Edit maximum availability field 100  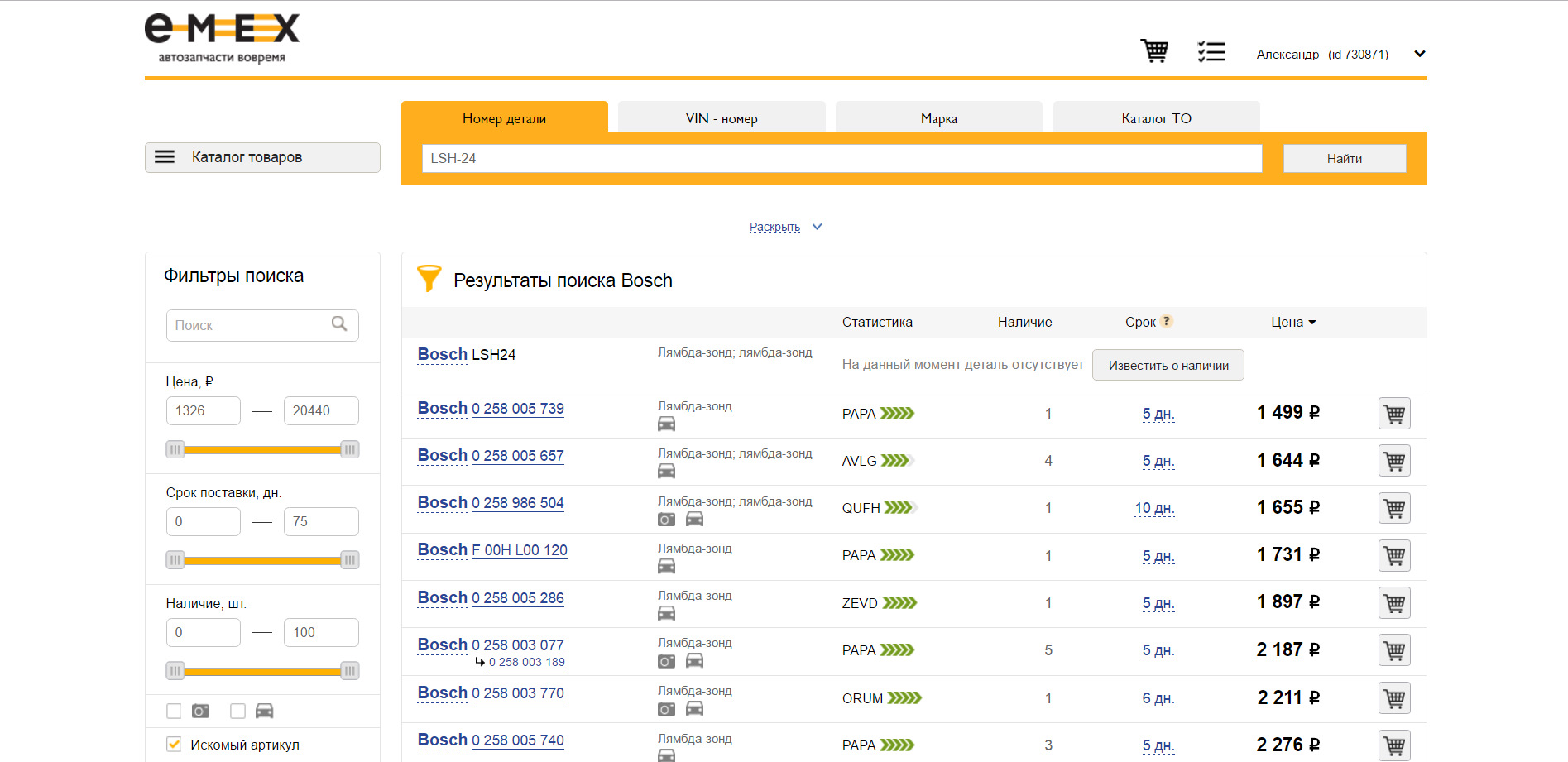tap(321, 632)
